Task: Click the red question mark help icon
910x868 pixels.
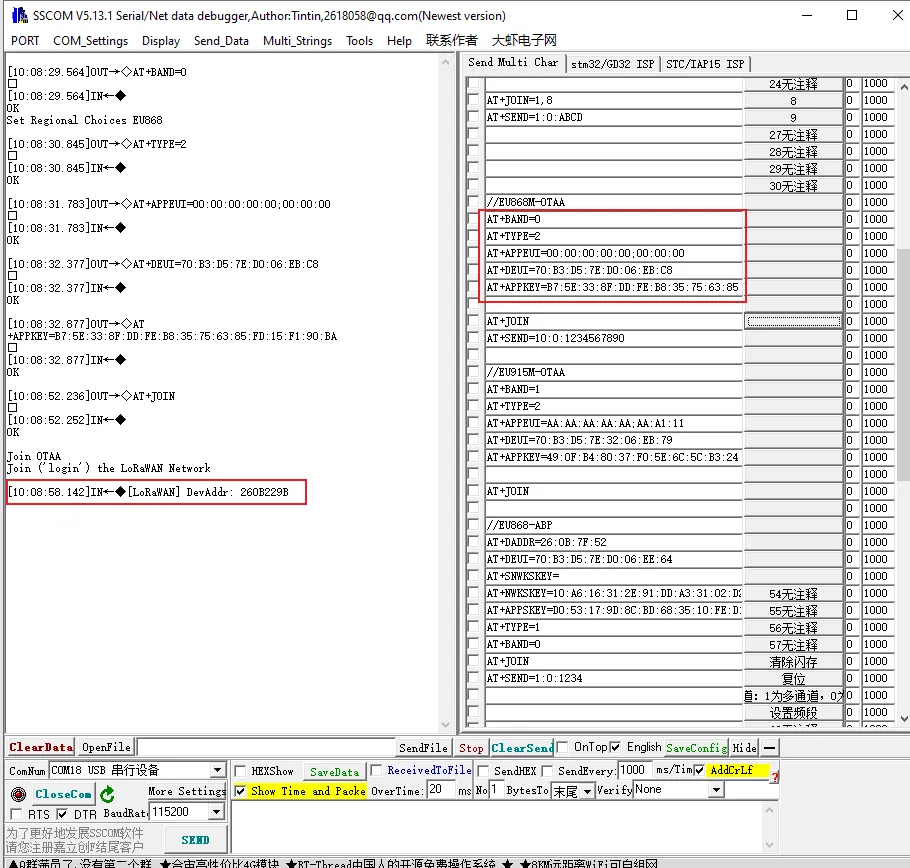Action: pyautogui.click(x=774, y=777)
